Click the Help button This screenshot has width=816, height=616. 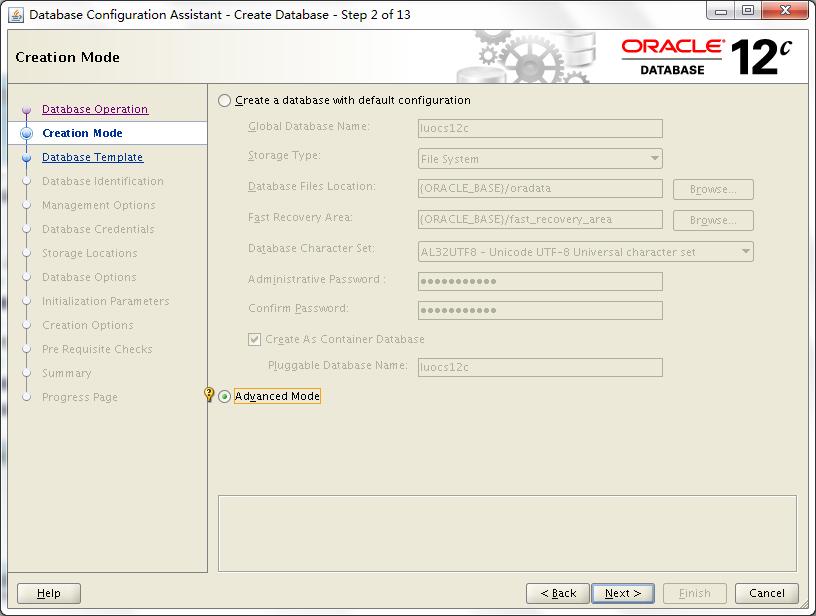[49, 593]
